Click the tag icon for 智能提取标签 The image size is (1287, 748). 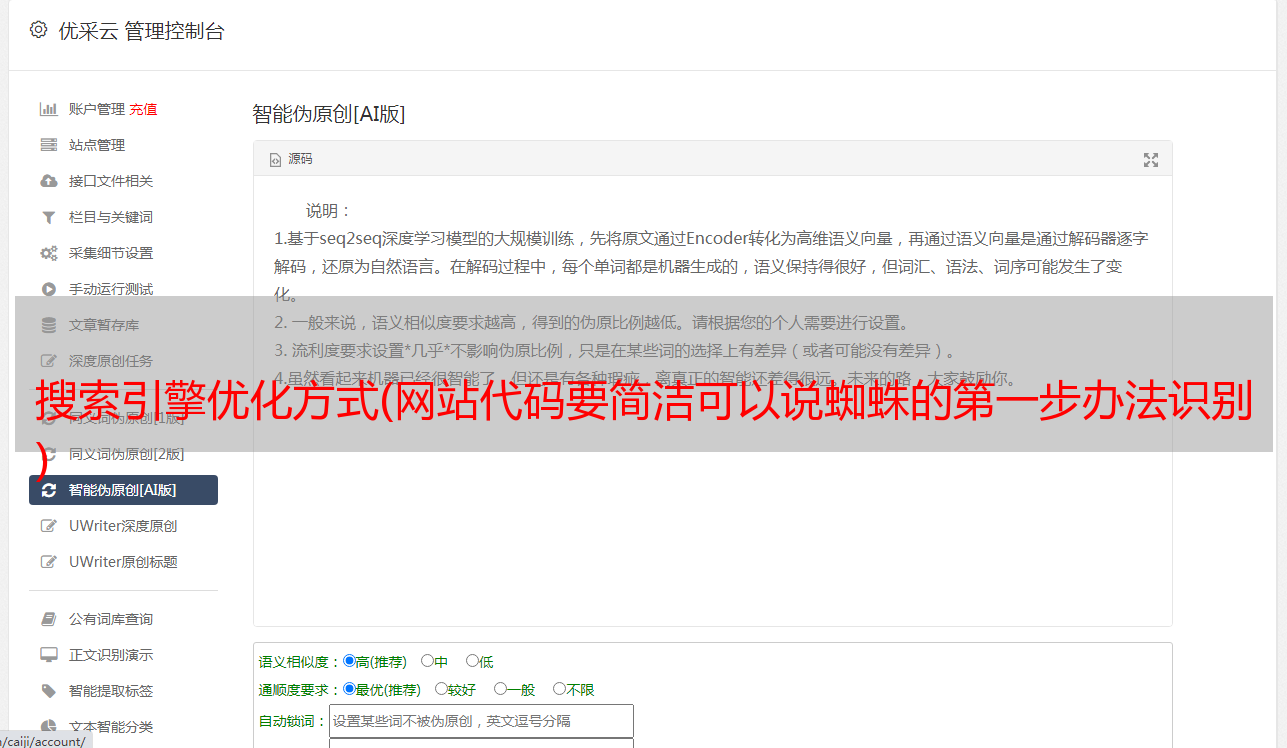point(48,691)
